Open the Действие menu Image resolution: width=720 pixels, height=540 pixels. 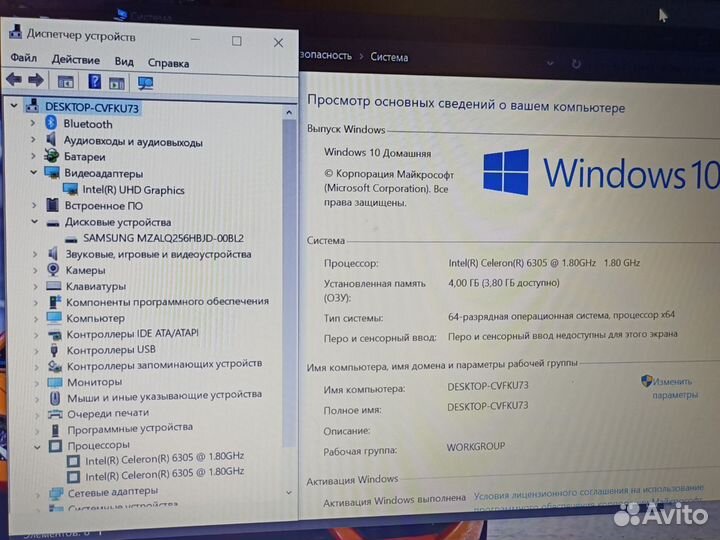coord(76,60)
